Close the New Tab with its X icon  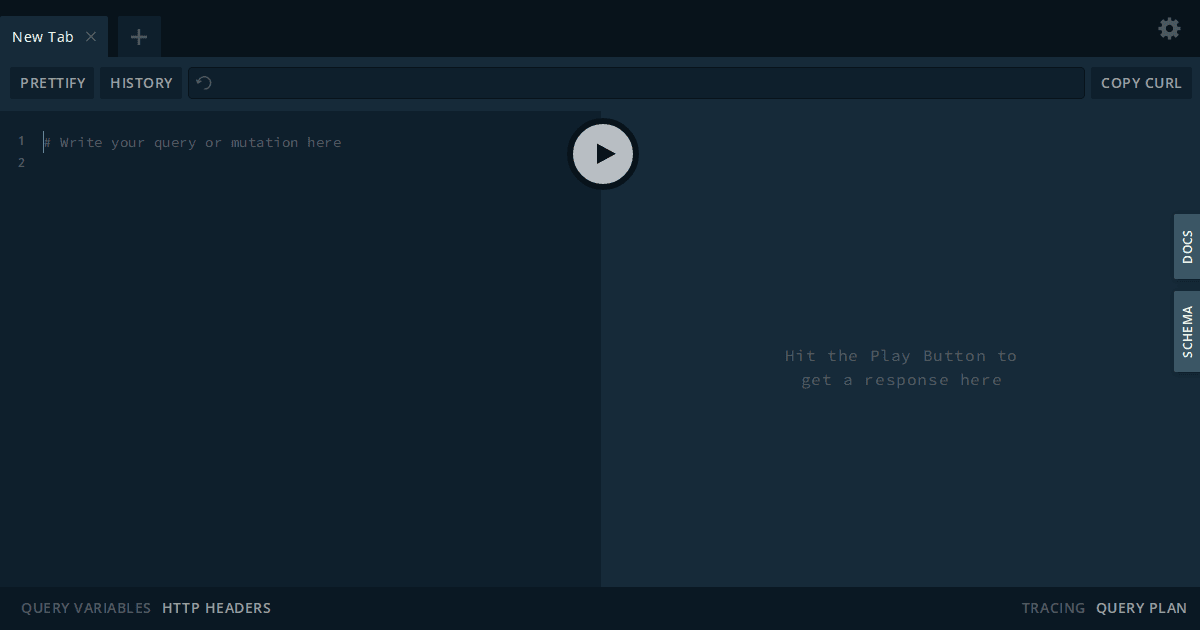click(x=91, y=36)
